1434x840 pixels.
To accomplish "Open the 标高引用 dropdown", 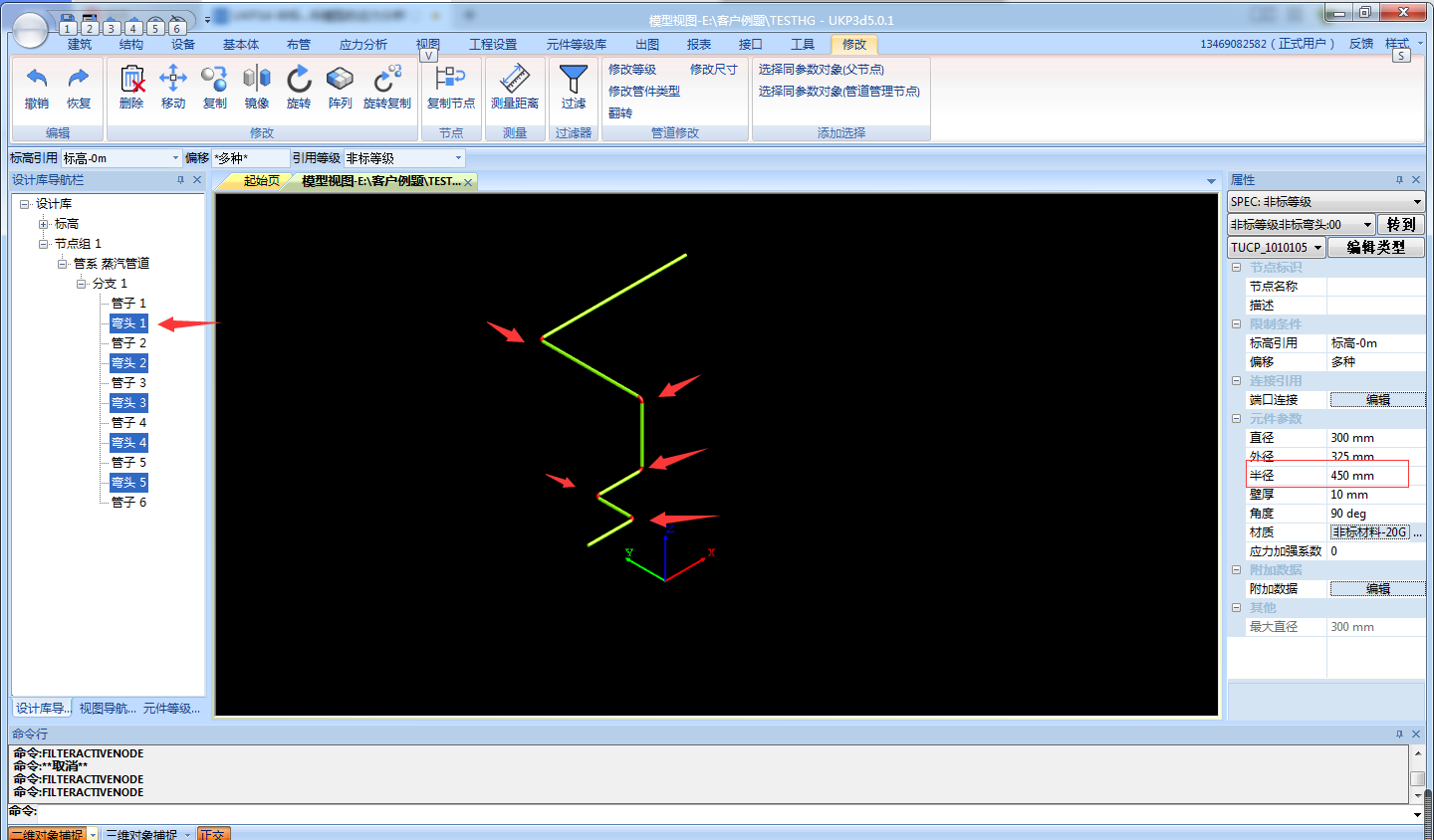I will point(175,158).
